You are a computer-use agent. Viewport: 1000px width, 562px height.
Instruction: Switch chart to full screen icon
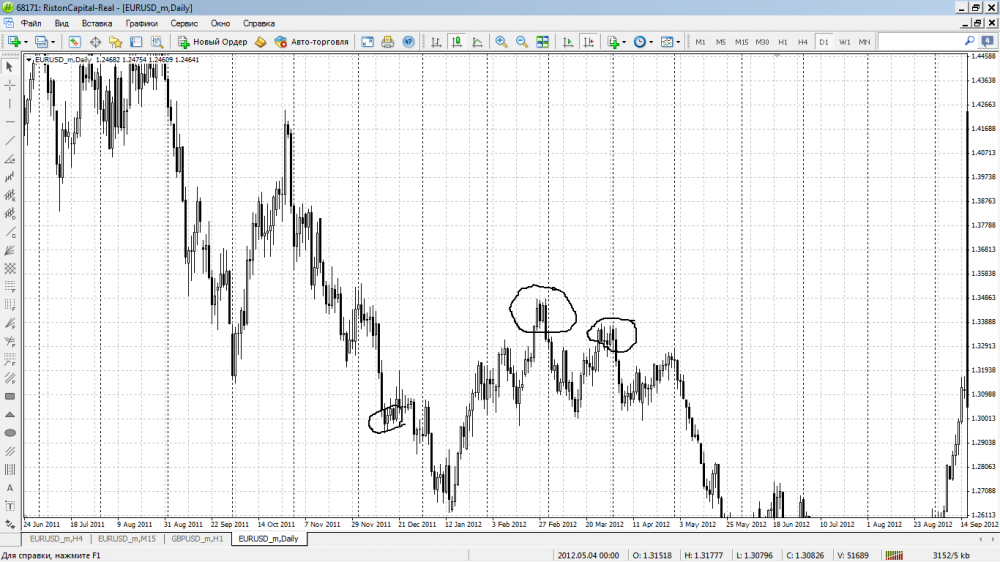[x=367, y=42]
